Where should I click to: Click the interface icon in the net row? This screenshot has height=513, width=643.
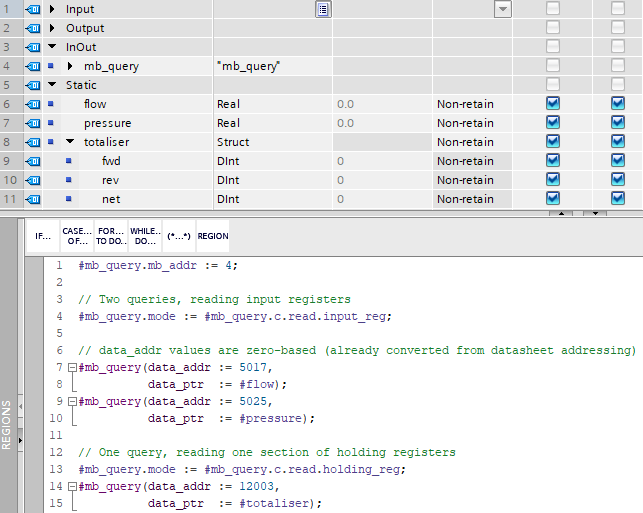coord(33,199)
